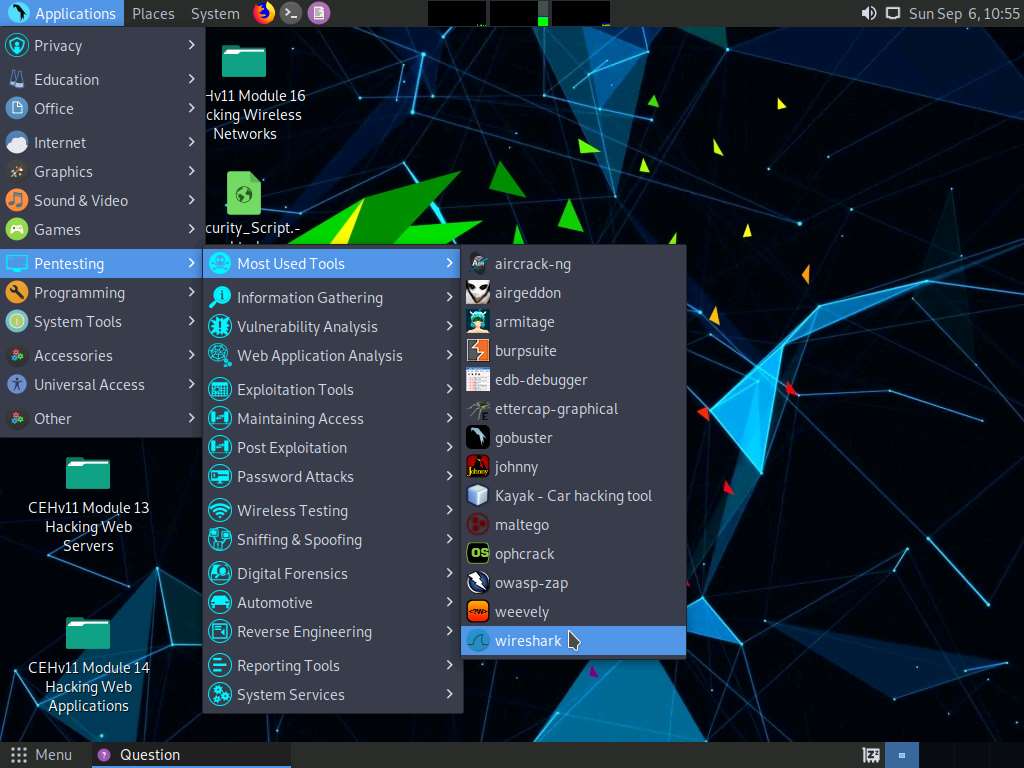Screen dimensions: 1024x768
Task: Open ettercap-graphical
Action: pyautogui.click(x=556, y=408)
